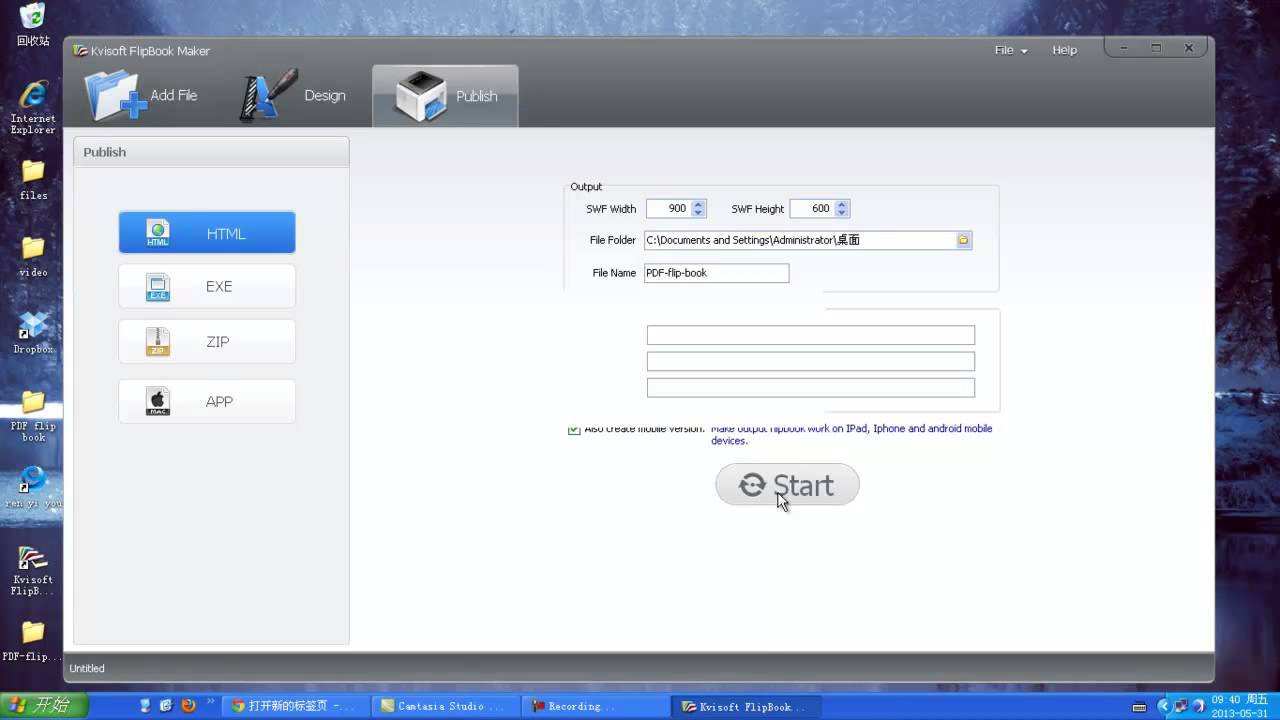Switch to Chrome taskbar window
This screenshot has width=1280, height=720.
(x=295, y=706)
